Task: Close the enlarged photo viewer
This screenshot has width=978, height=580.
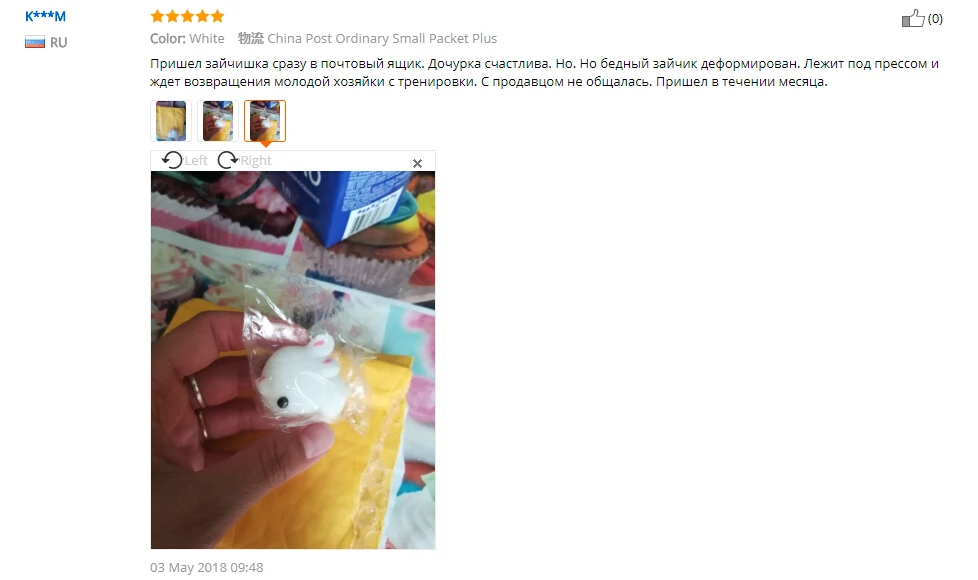Action: (417, 163)
